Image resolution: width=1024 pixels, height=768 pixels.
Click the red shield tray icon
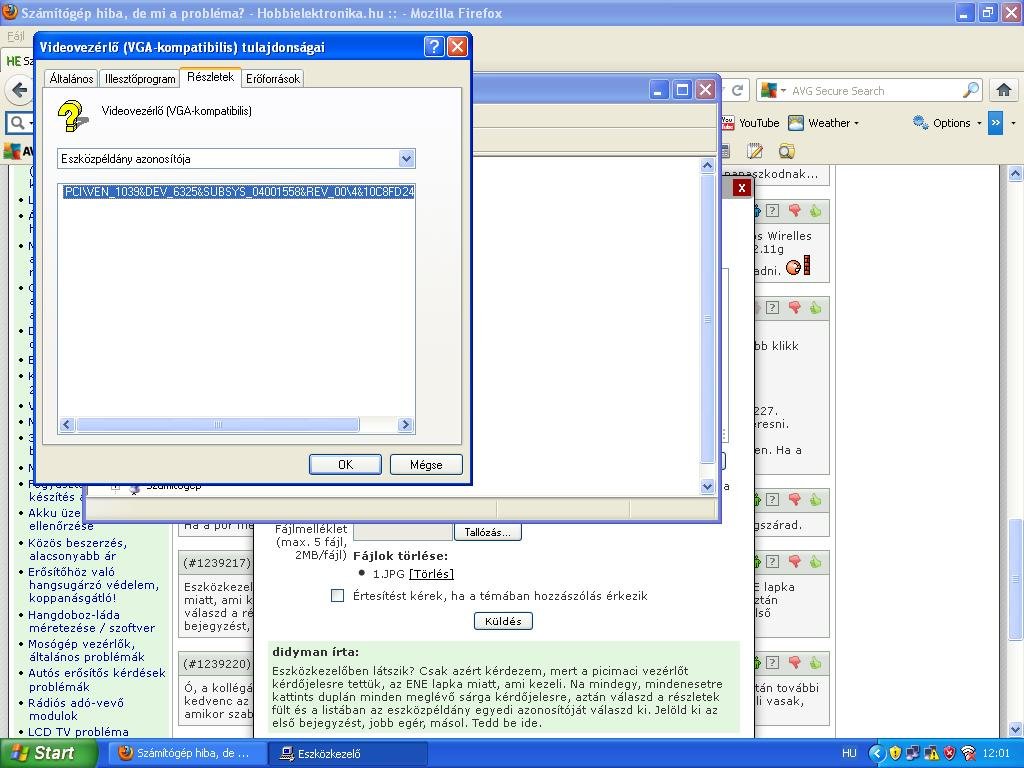pyautogui.click(x=950, y=753)
